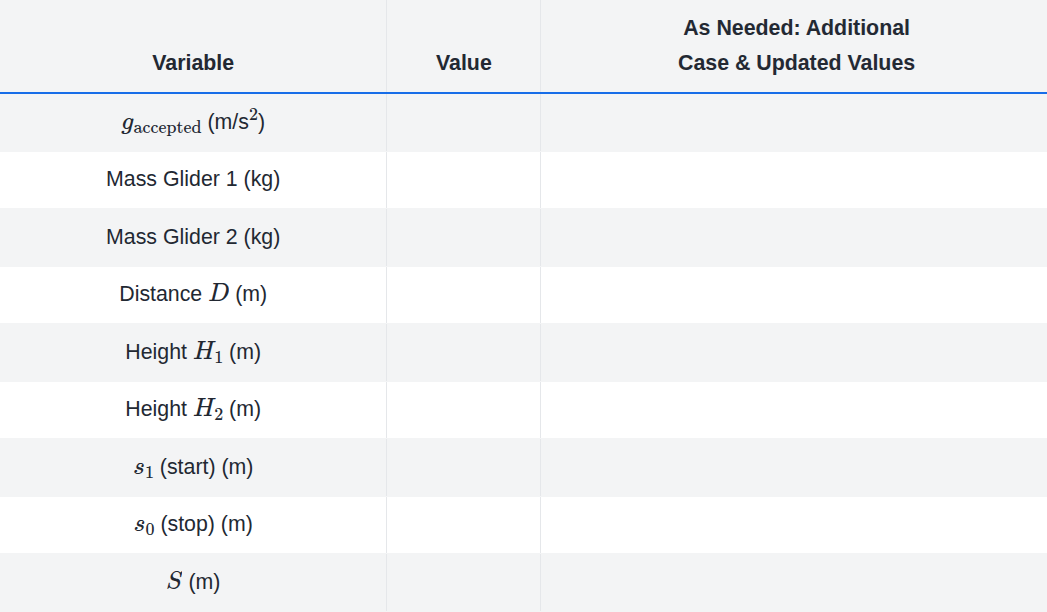Select the s0 (stop) Value cell
Screen dimensions: 1047x612
463,524
